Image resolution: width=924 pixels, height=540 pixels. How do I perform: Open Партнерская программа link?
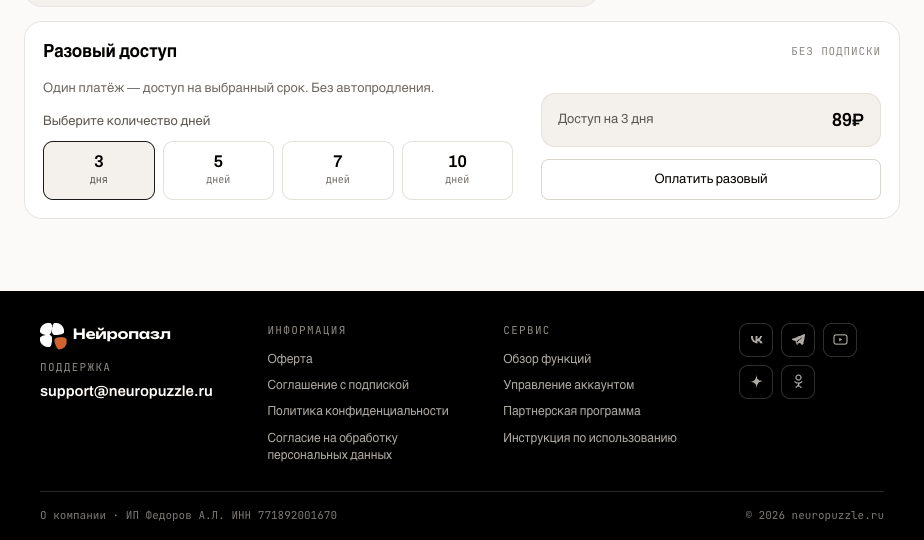click(x=572, y=410)
